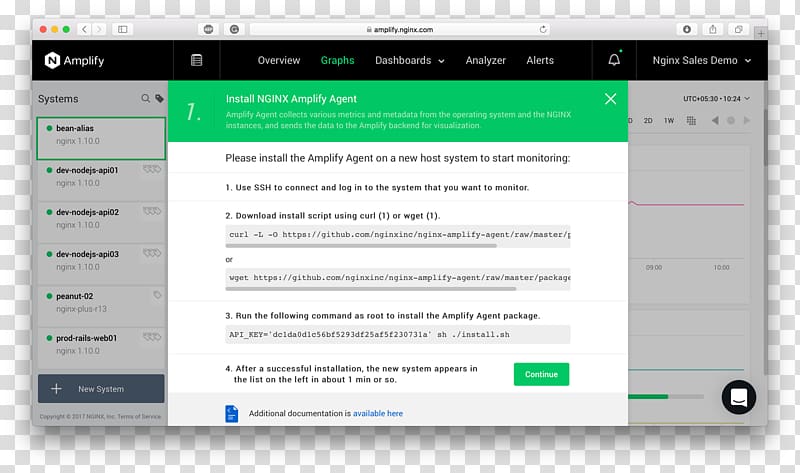Click the Continue button
800x473 pixels.
click(x=541, y=374)
